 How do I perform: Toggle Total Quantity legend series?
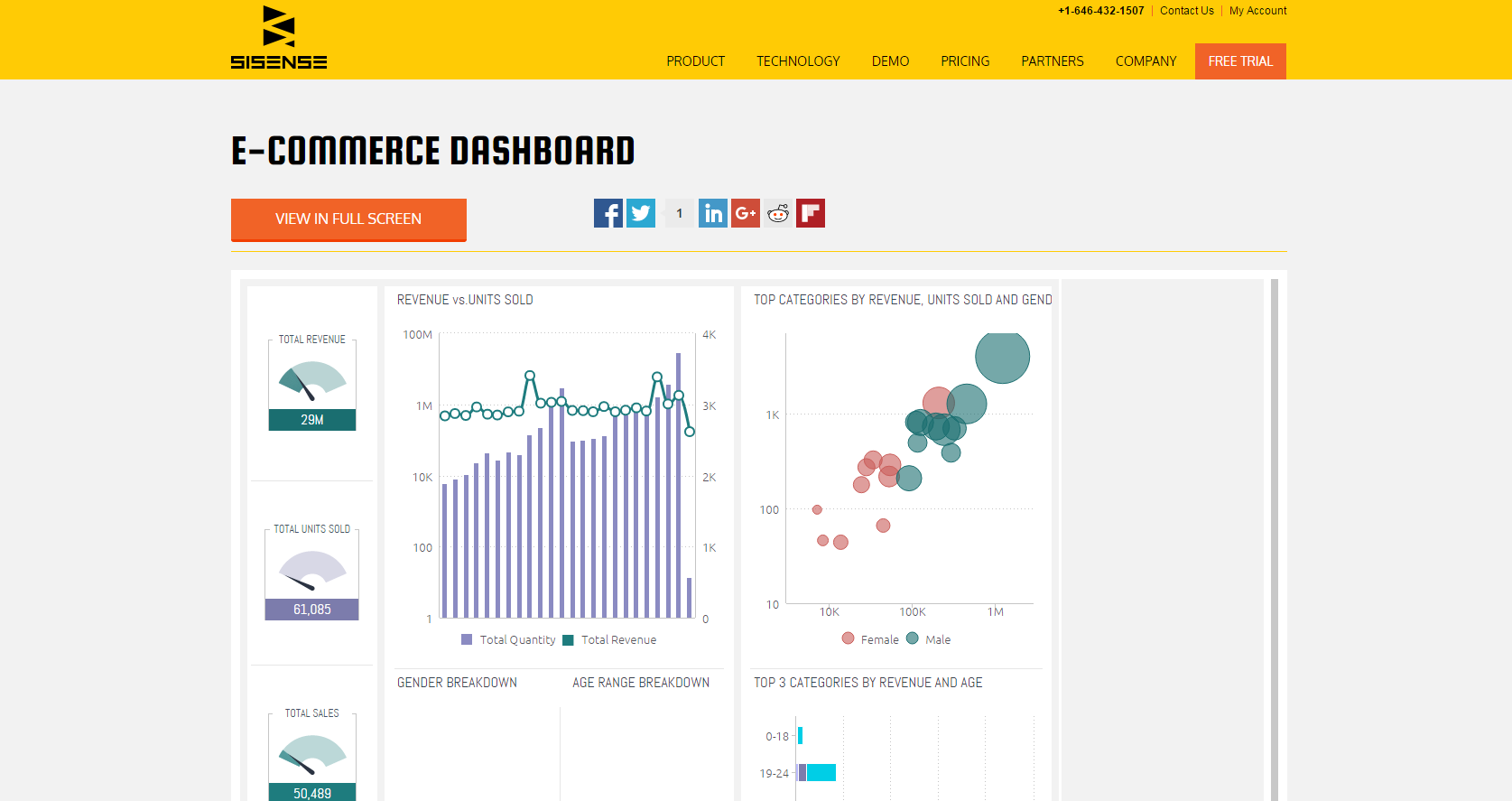coord(509,640)
